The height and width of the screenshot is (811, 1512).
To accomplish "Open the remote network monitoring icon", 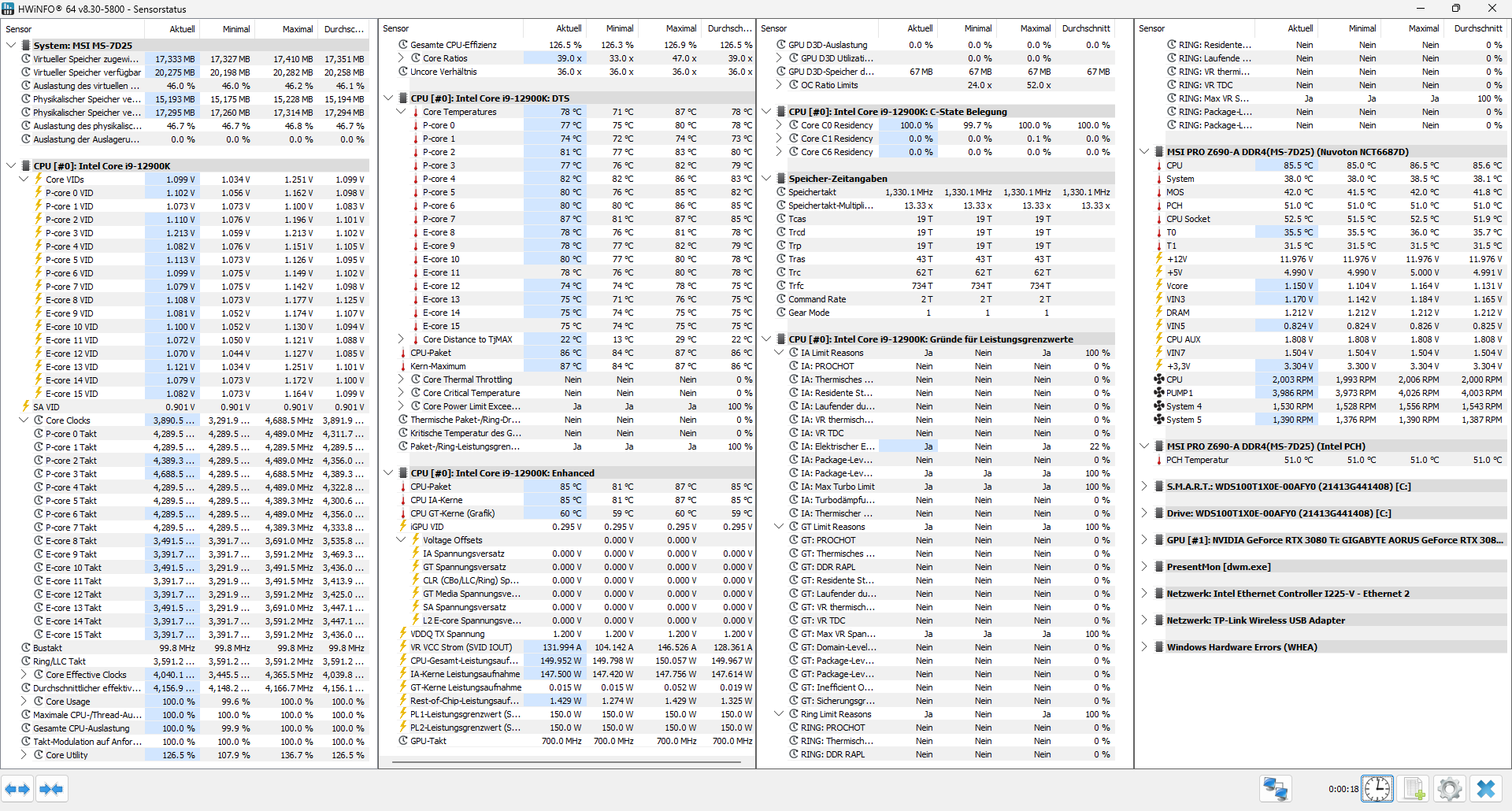I will coord(1275,788).
